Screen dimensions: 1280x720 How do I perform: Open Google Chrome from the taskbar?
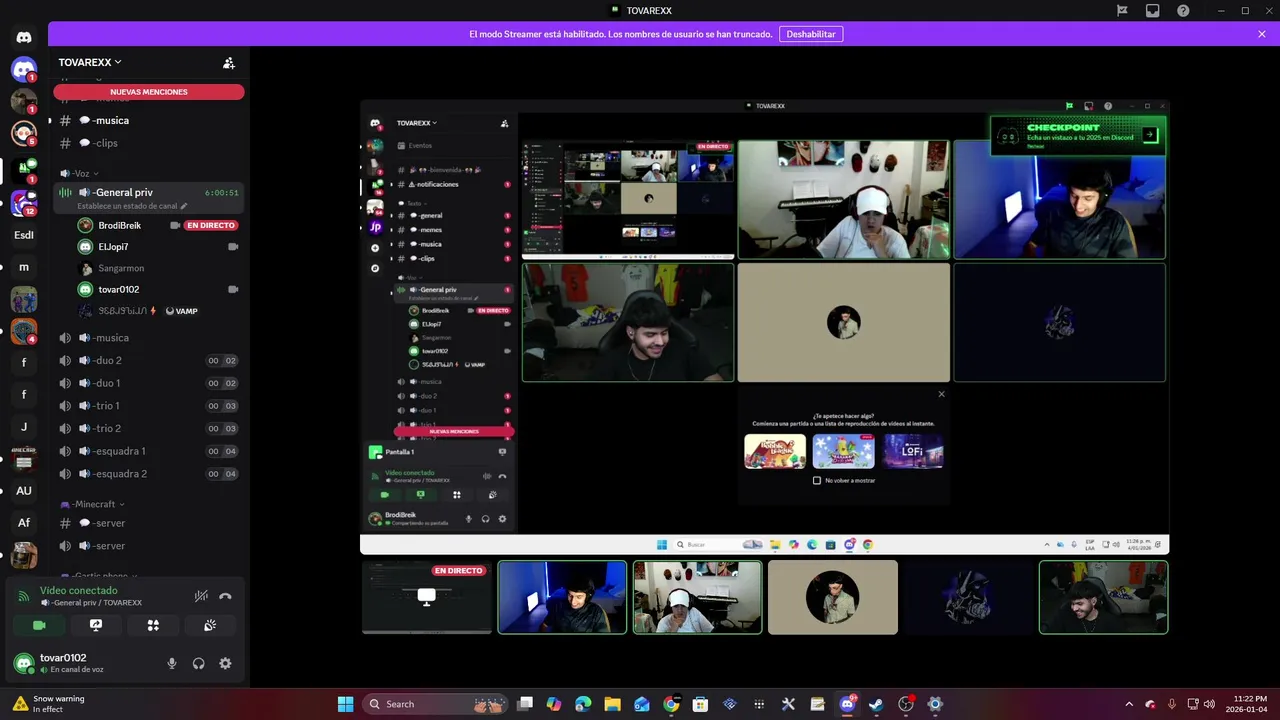pos(671,704)
